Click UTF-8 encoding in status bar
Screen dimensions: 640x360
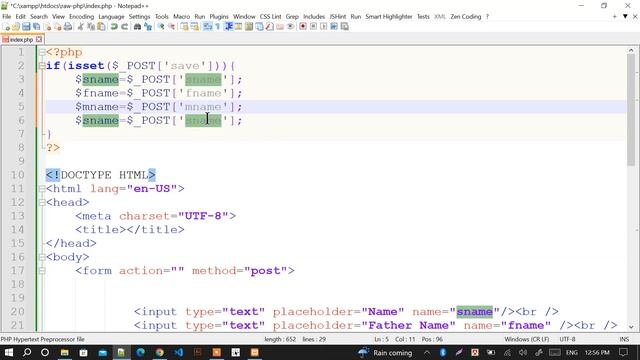tap(567, 339)
